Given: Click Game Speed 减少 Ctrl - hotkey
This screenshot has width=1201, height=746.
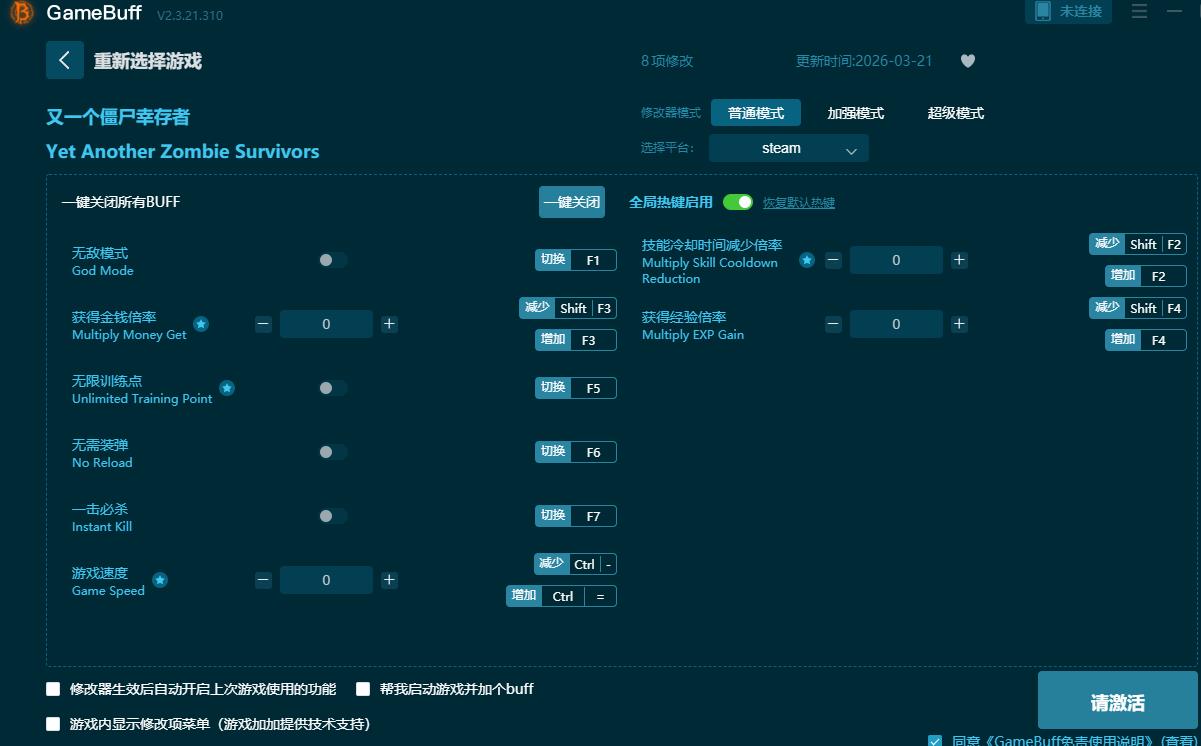Looking at the screenshot, I should tap(576, 564).
